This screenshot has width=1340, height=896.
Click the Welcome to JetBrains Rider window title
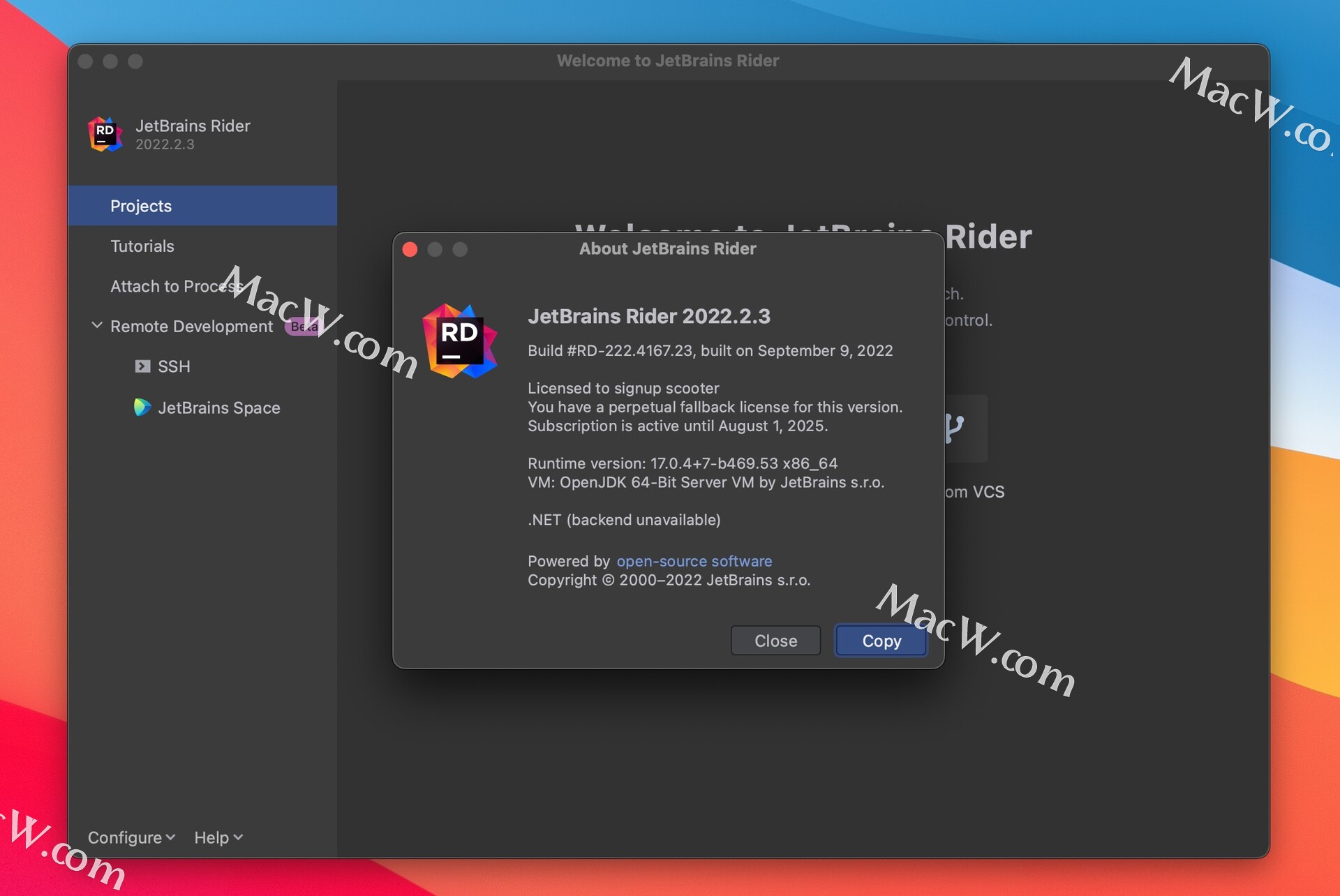click(668, 61)
